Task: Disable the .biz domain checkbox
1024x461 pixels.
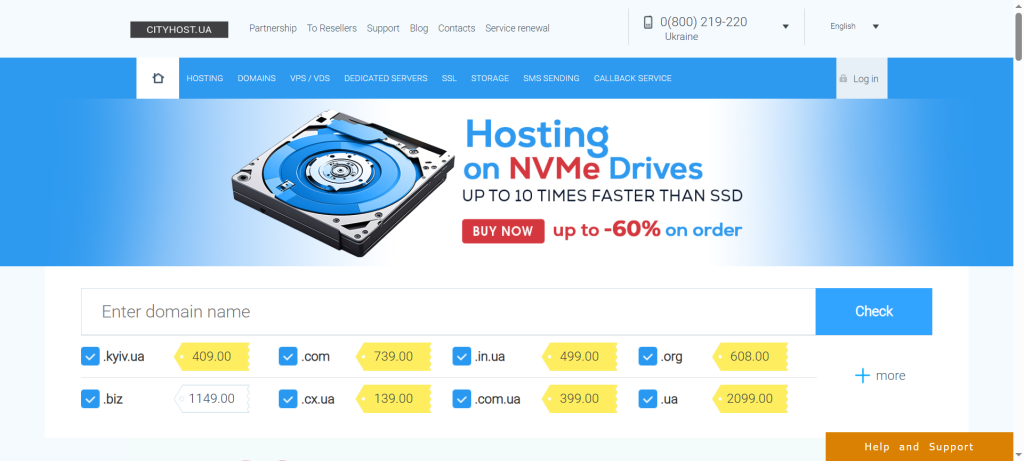Action: point(90,399)
